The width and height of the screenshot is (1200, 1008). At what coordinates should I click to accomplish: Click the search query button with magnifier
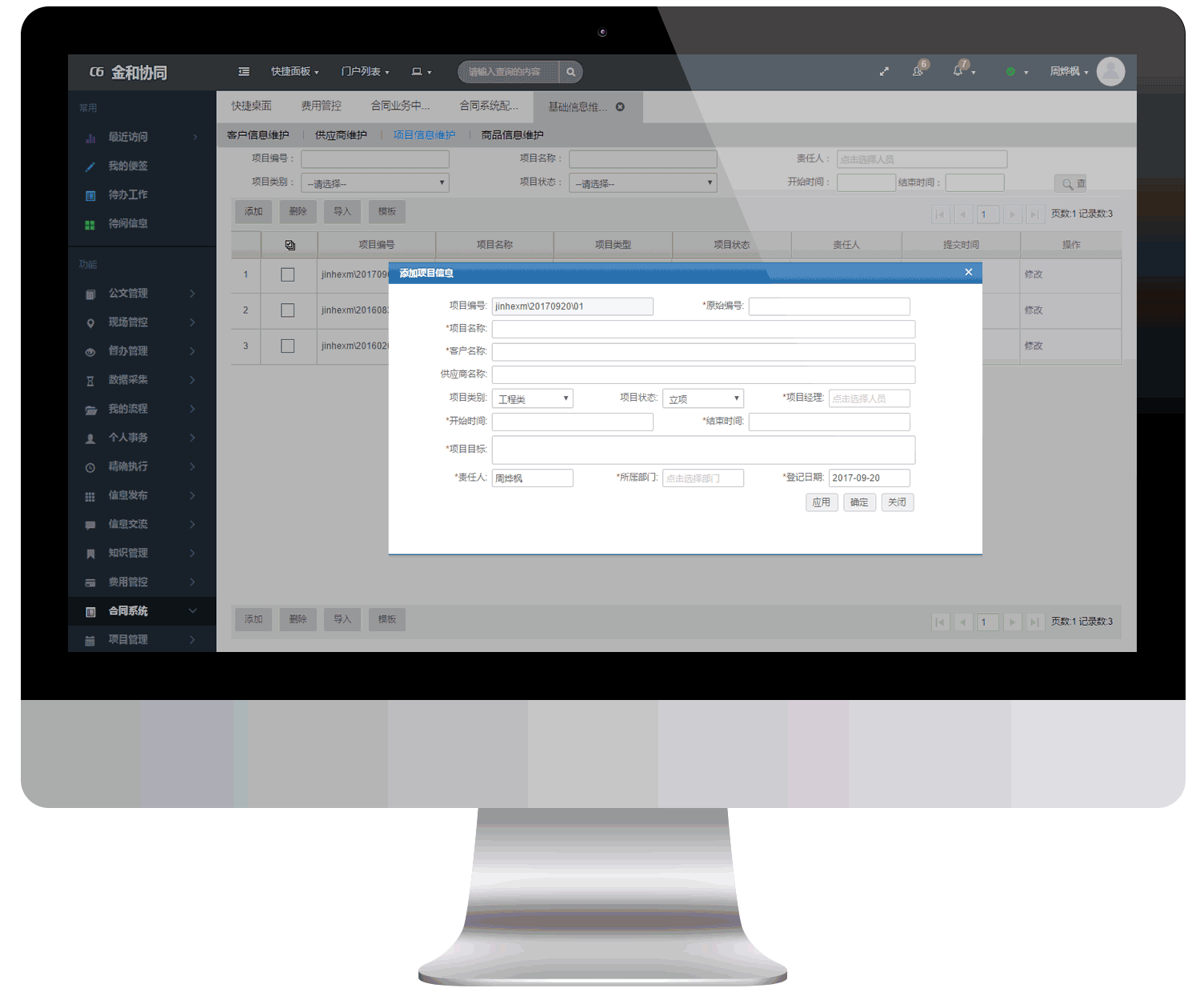point(1070,184)
